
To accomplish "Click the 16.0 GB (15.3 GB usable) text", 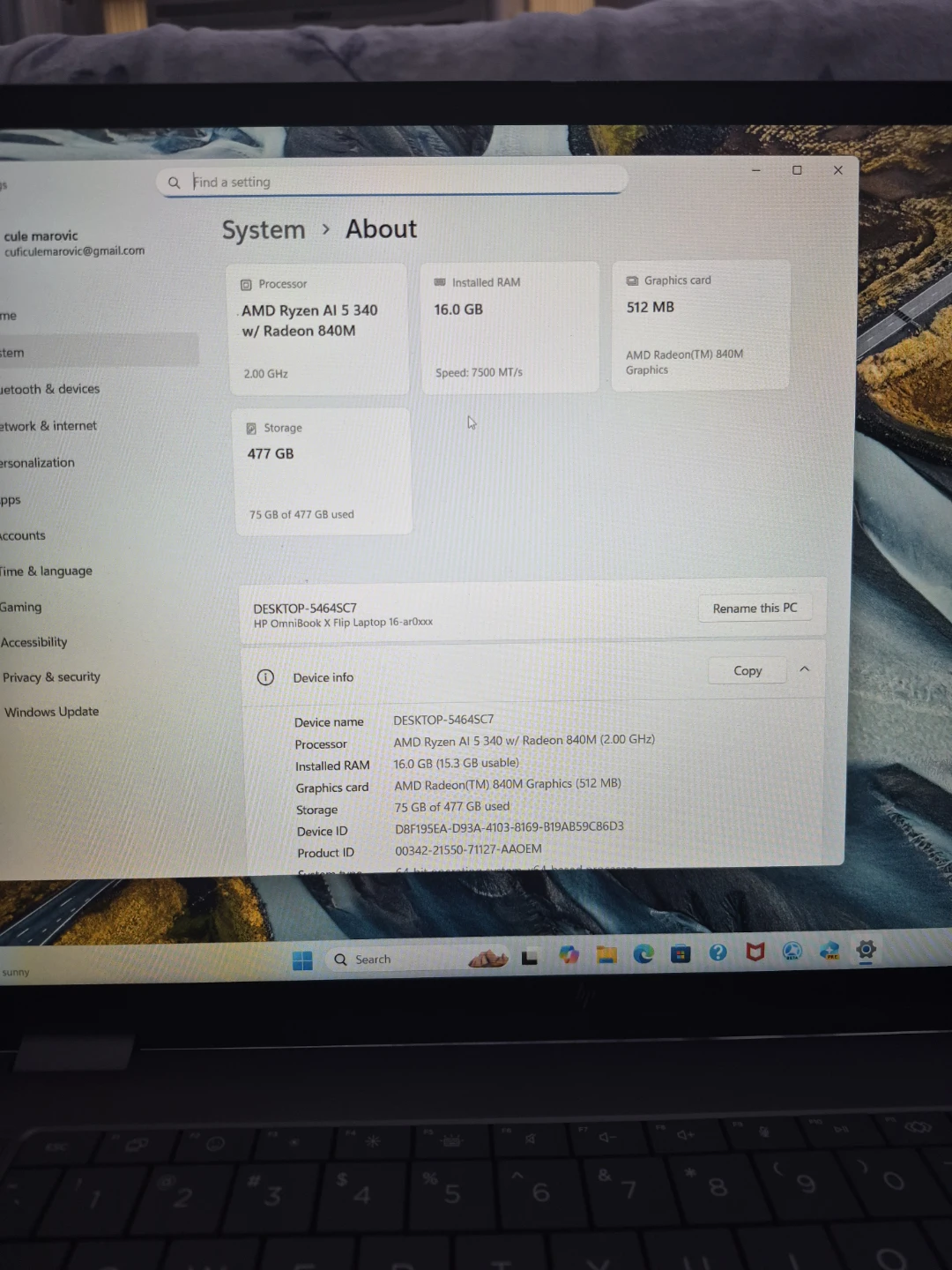I will (x=457, y=763).
